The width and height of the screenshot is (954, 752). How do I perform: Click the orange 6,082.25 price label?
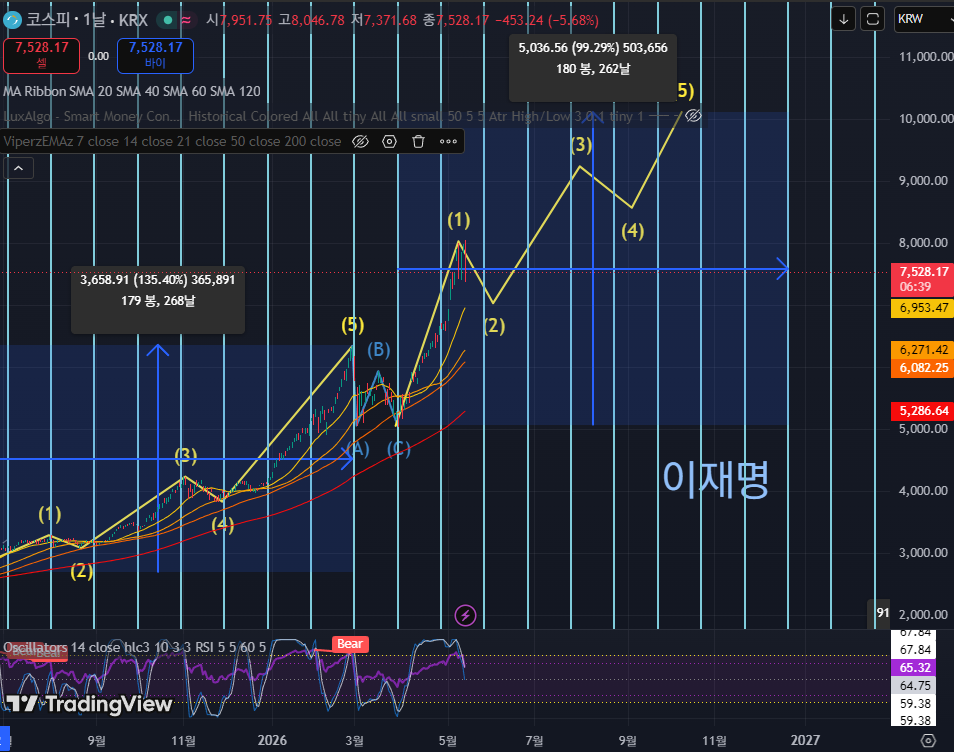pyautogui.click(x=923, y=368)
